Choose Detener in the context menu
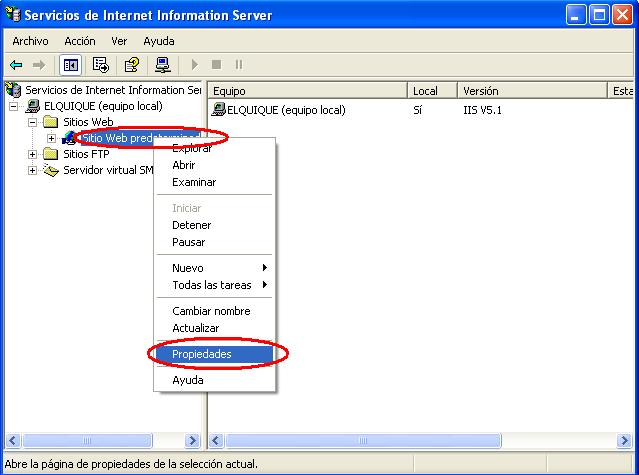Image resolution: width=639 pixels, height=475 pixels. (x=214, y=225)
